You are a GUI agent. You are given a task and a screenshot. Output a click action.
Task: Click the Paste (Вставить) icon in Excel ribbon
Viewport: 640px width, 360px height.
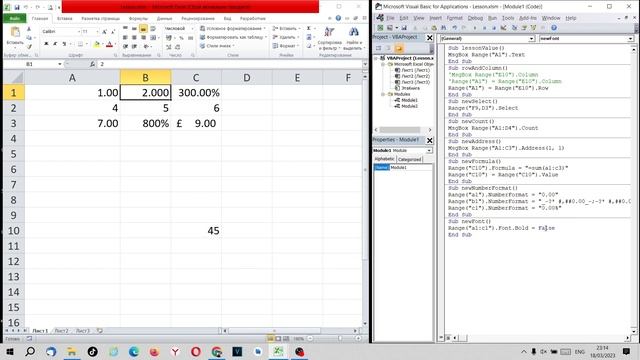tap(15, 32)
